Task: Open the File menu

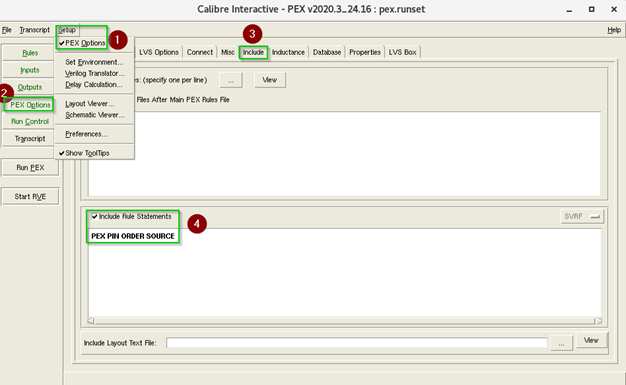Action: (7, 30)
